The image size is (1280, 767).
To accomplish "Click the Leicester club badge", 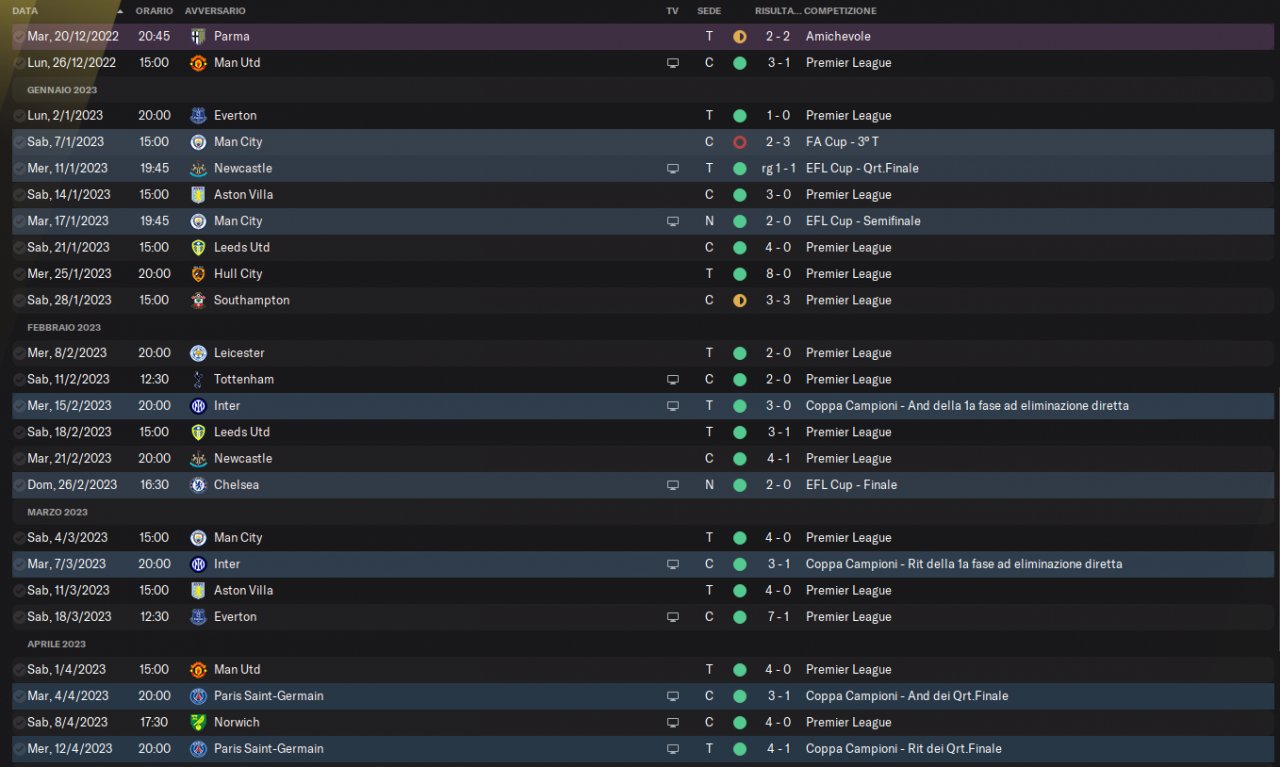I will tap(198, 353).
